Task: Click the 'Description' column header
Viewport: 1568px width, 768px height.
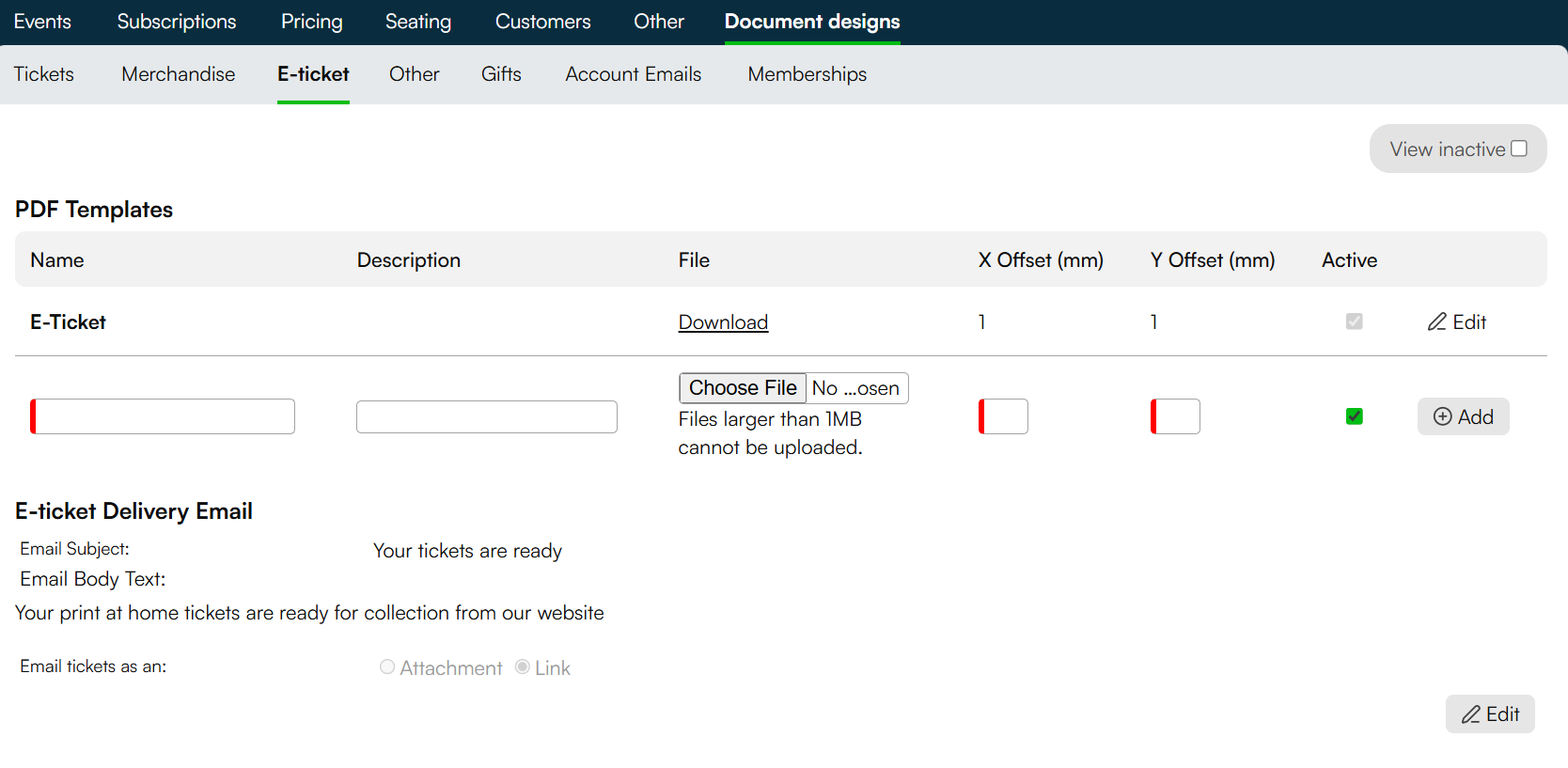Action: coord(409,260)
